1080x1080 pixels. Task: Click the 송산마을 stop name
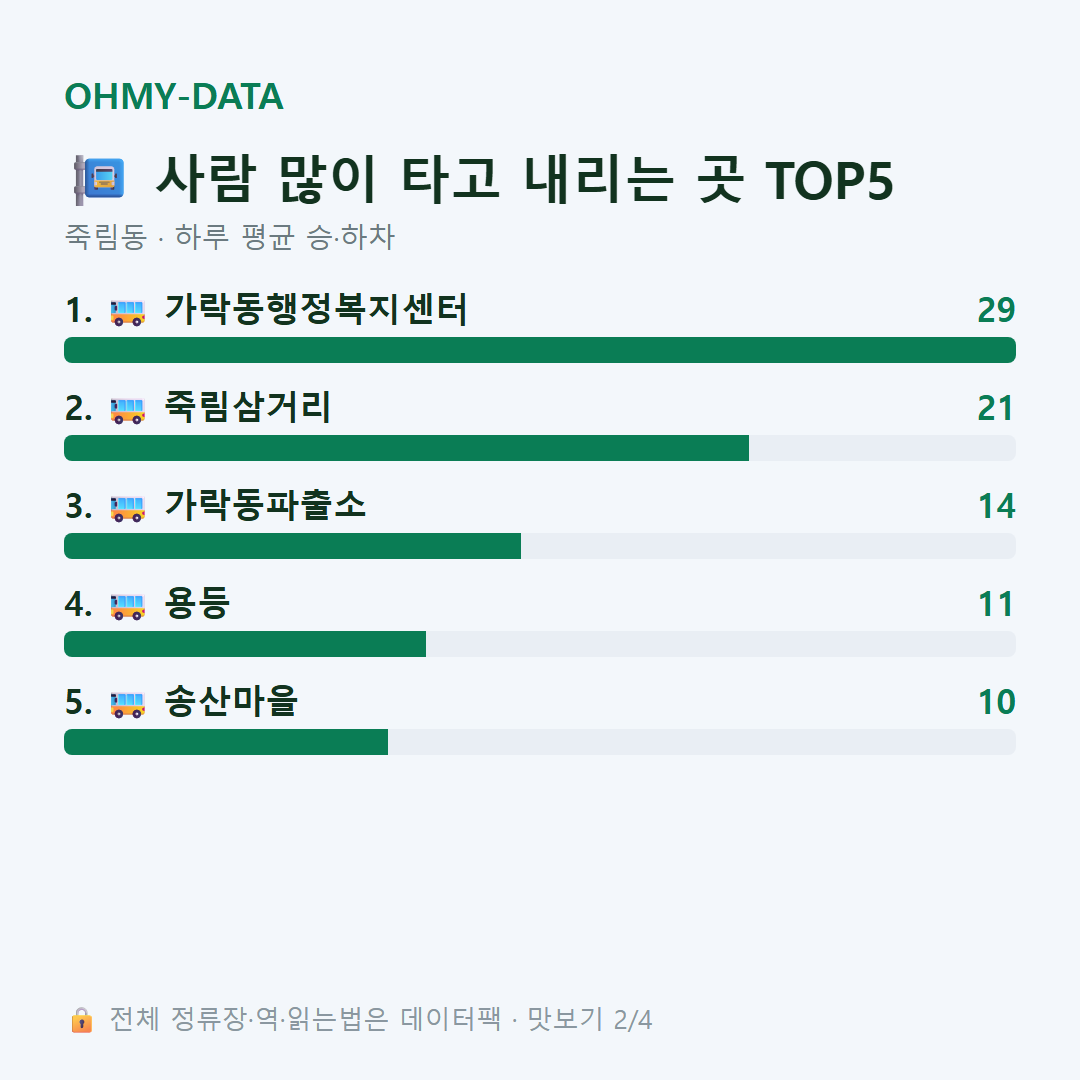tap(231, 701)
